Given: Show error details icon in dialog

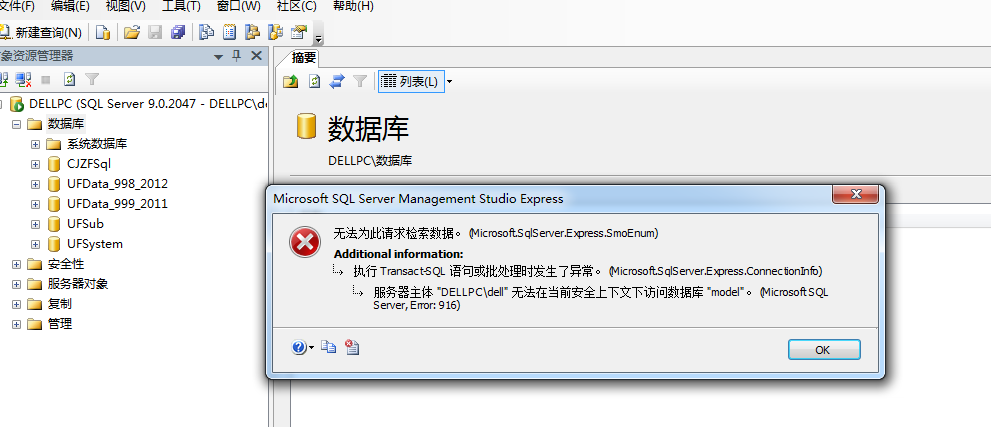Looking at the screenshot, I should (x=352, y=347).
